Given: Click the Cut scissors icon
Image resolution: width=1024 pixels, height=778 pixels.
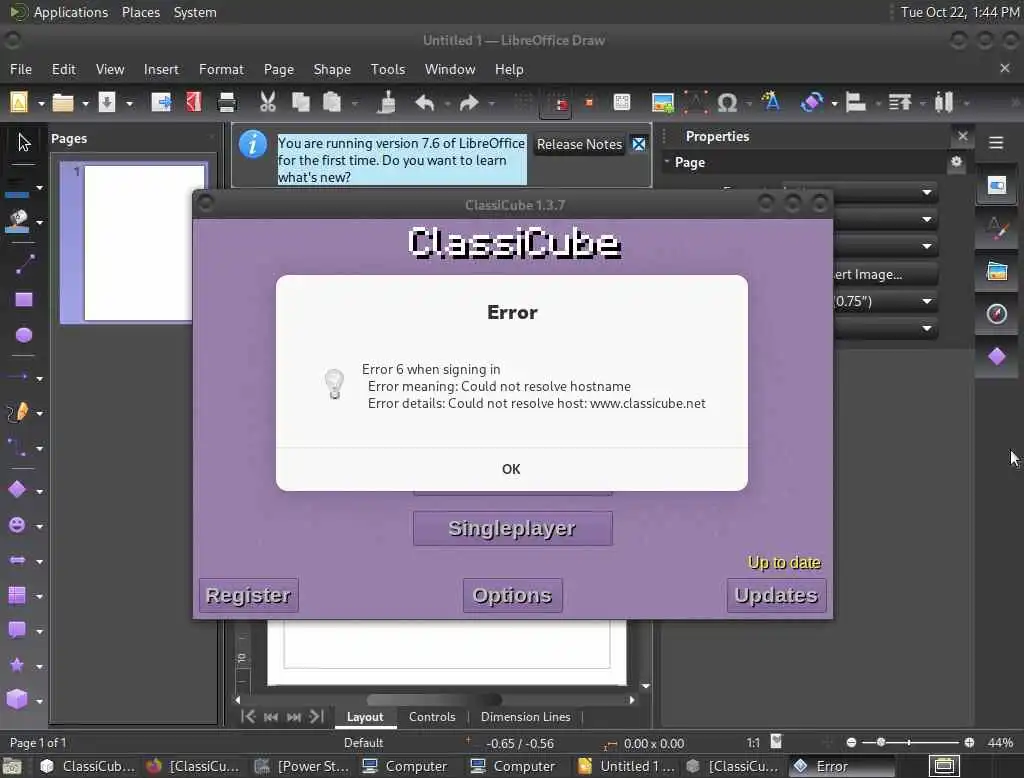Looking at the screenshot, I should (268, 103).
